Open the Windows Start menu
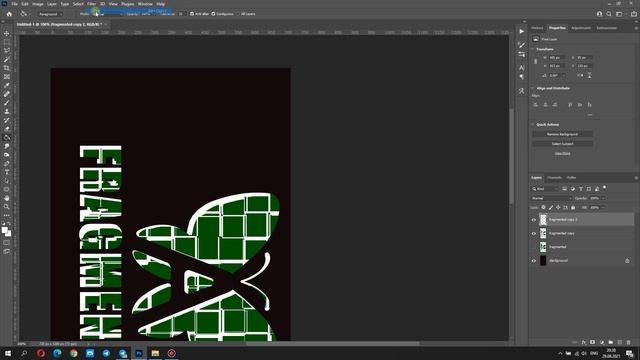 [x=8, y=353]
